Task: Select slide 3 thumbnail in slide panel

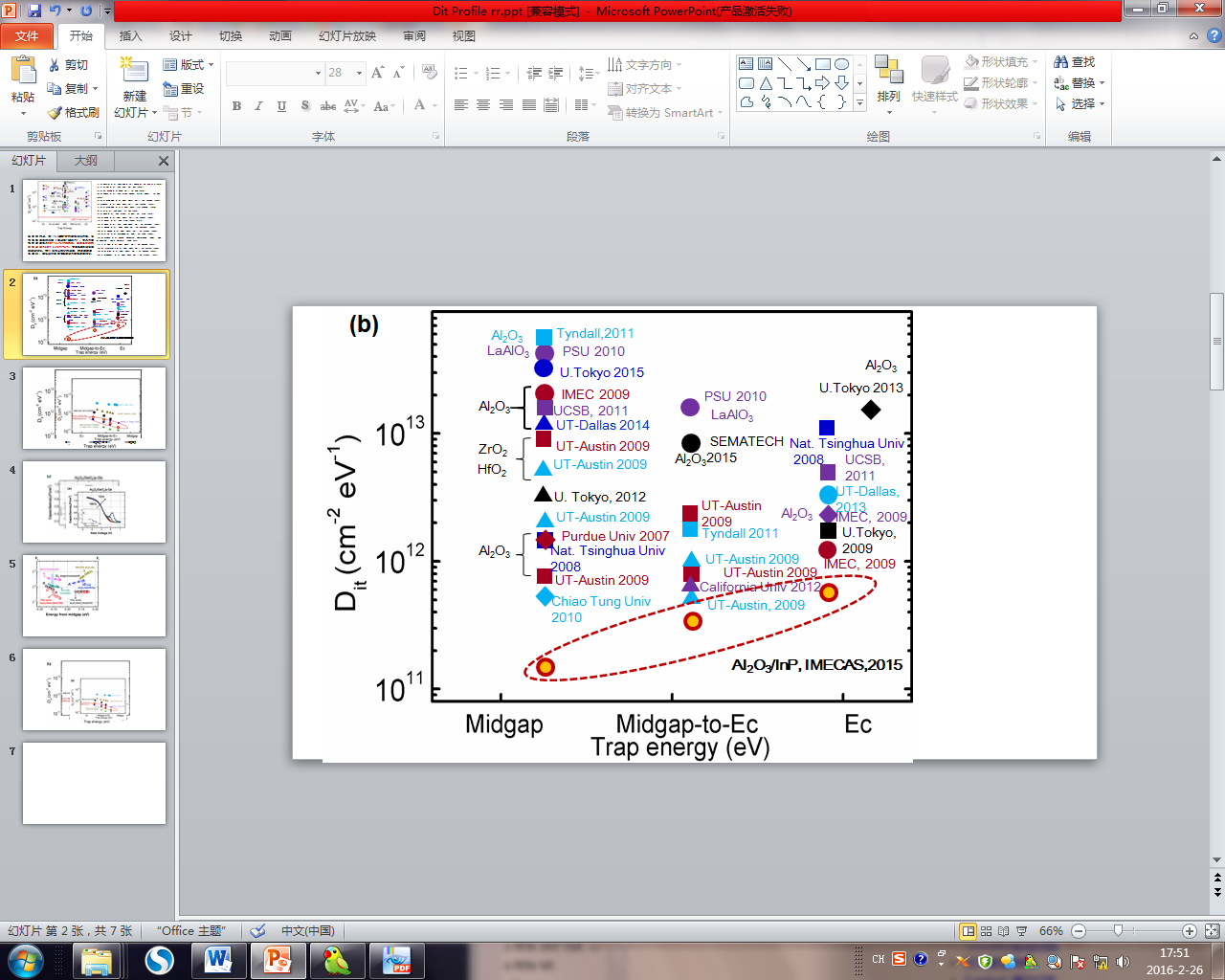Action: coord(94,409)
